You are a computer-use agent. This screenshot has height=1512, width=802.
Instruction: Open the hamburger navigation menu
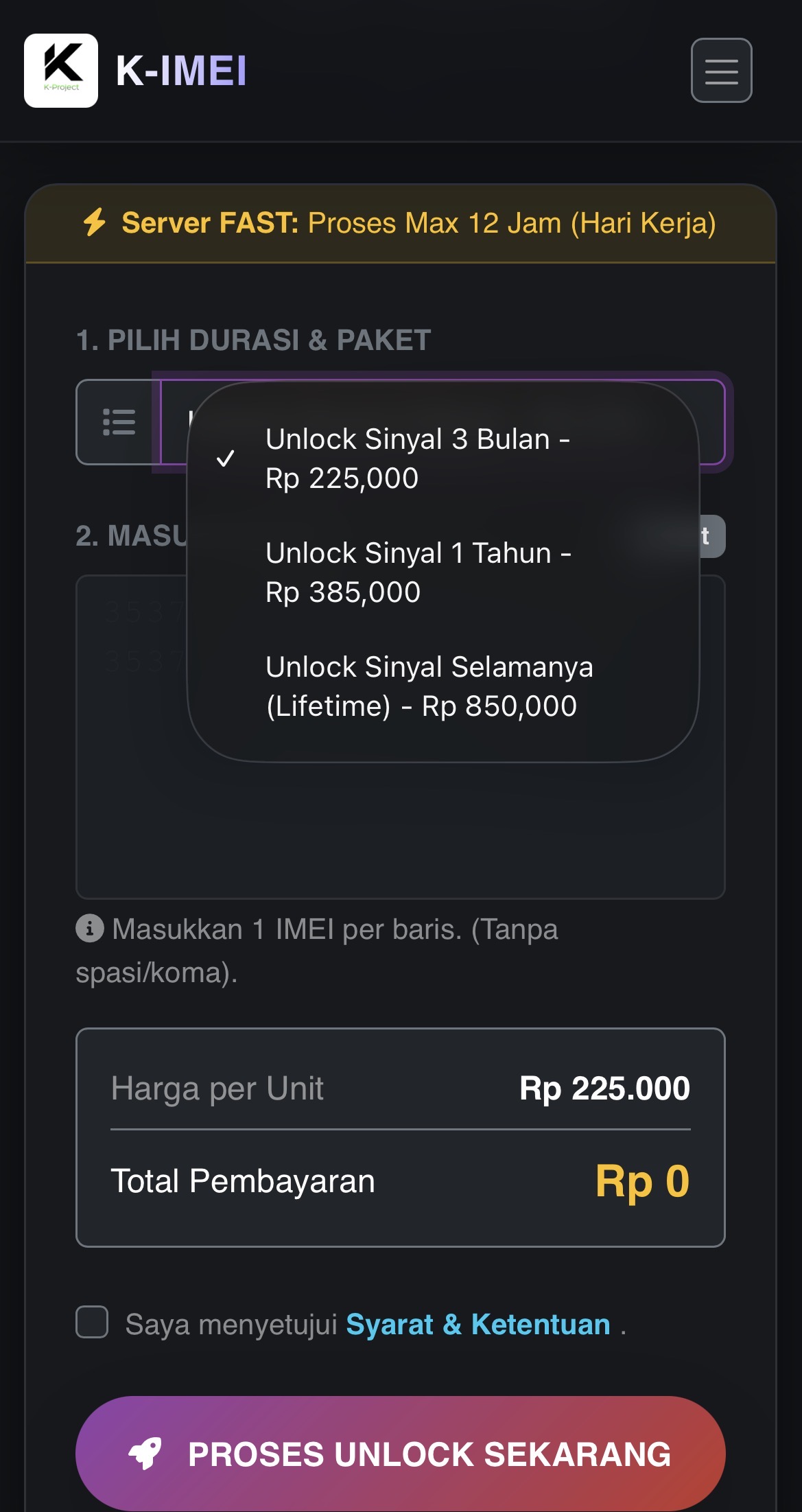pos(721,71)
